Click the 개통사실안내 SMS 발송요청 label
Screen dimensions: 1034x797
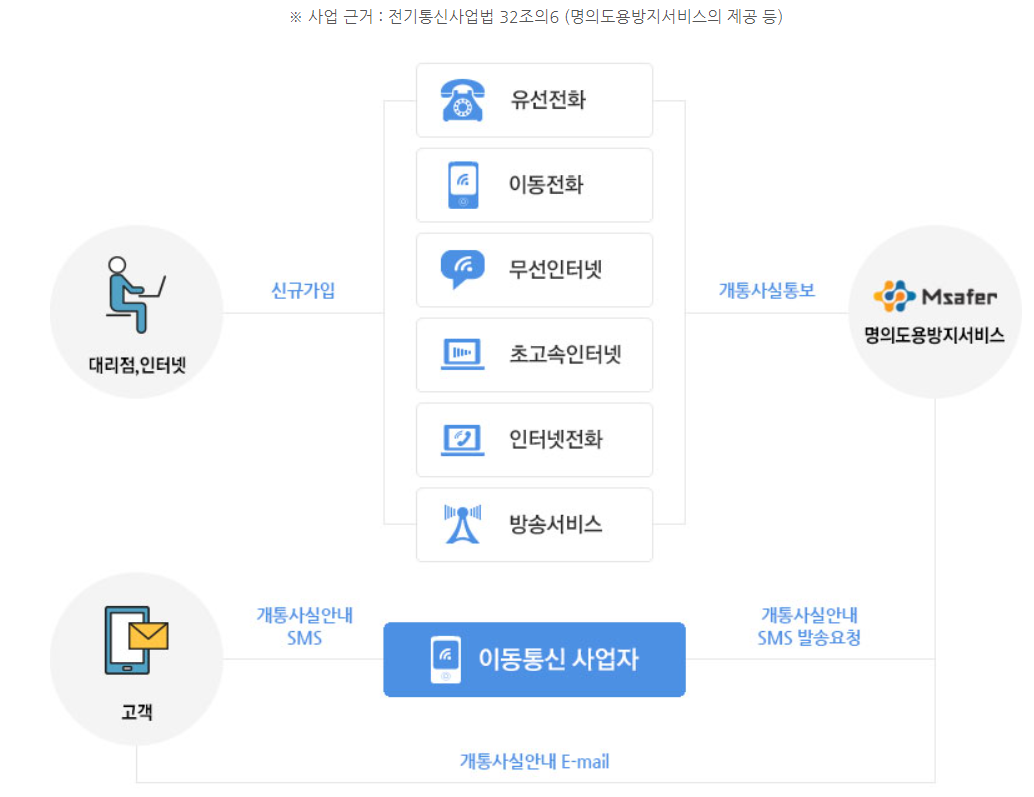[809, 626]
